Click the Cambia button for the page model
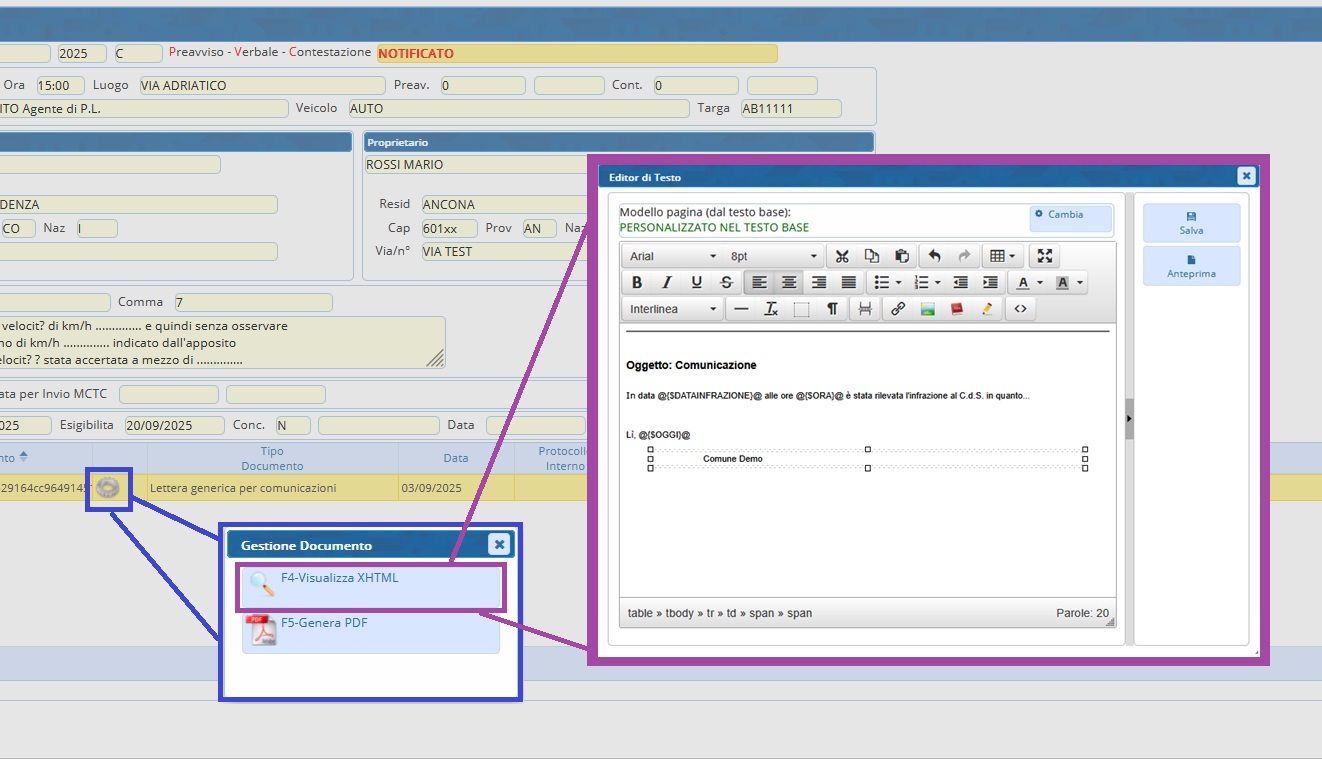The width and height of the screenshot is (1322, 759). click(x=1071, y=218)
